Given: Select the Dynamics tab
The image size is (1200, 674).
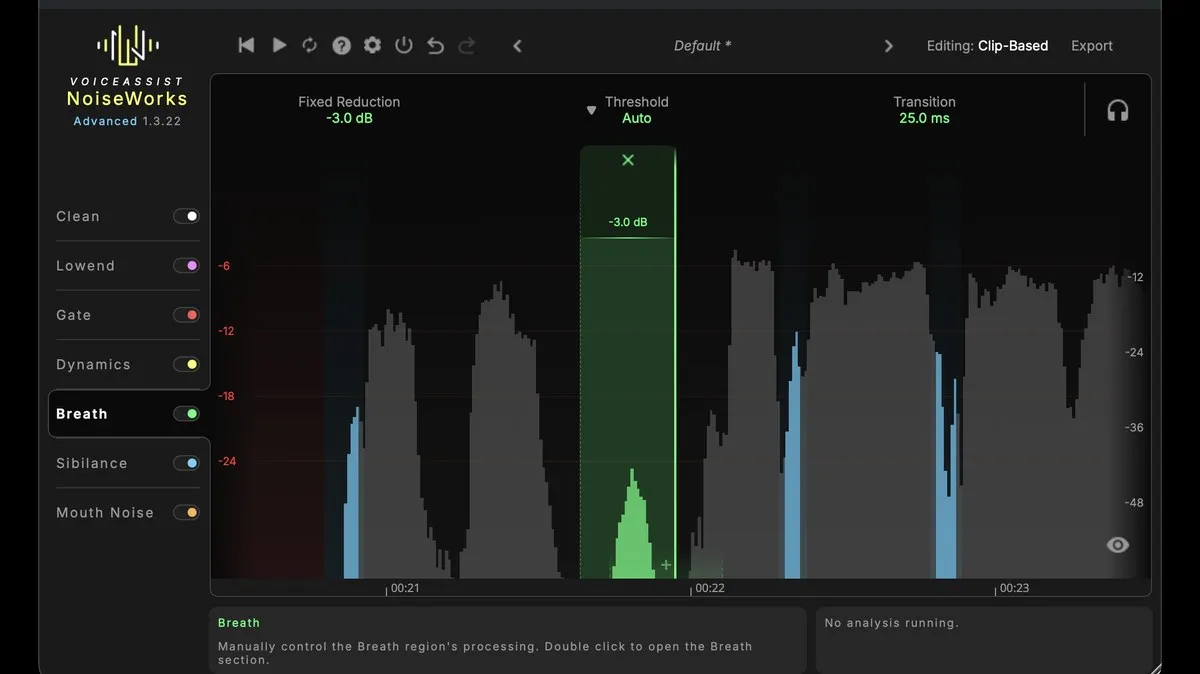Looking at the screenshot, I should pos(93,365).
